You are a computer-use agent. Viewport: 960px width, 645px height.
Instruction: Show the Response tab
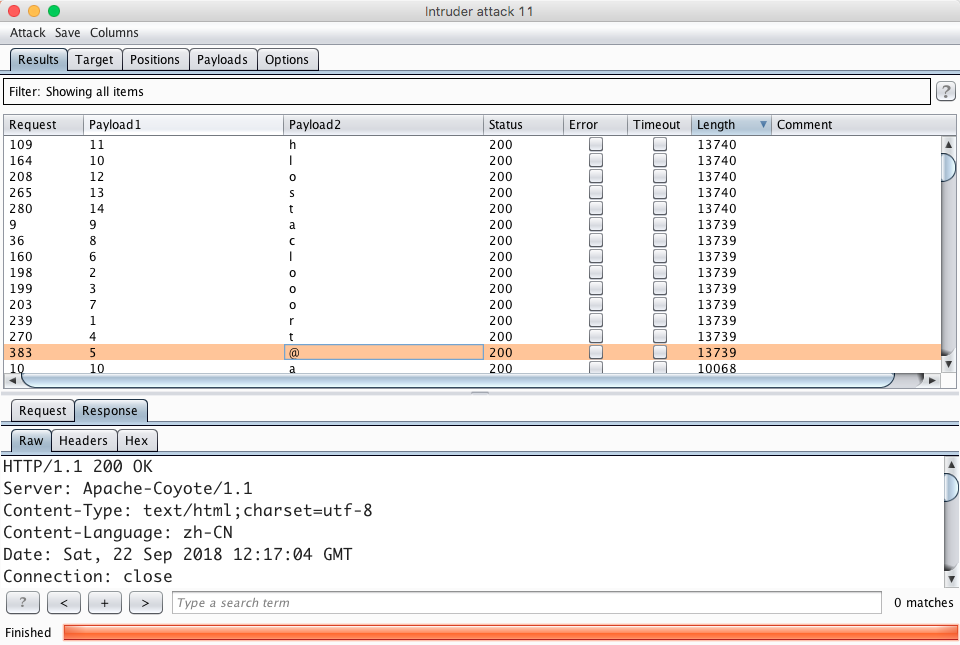[110, 411]
